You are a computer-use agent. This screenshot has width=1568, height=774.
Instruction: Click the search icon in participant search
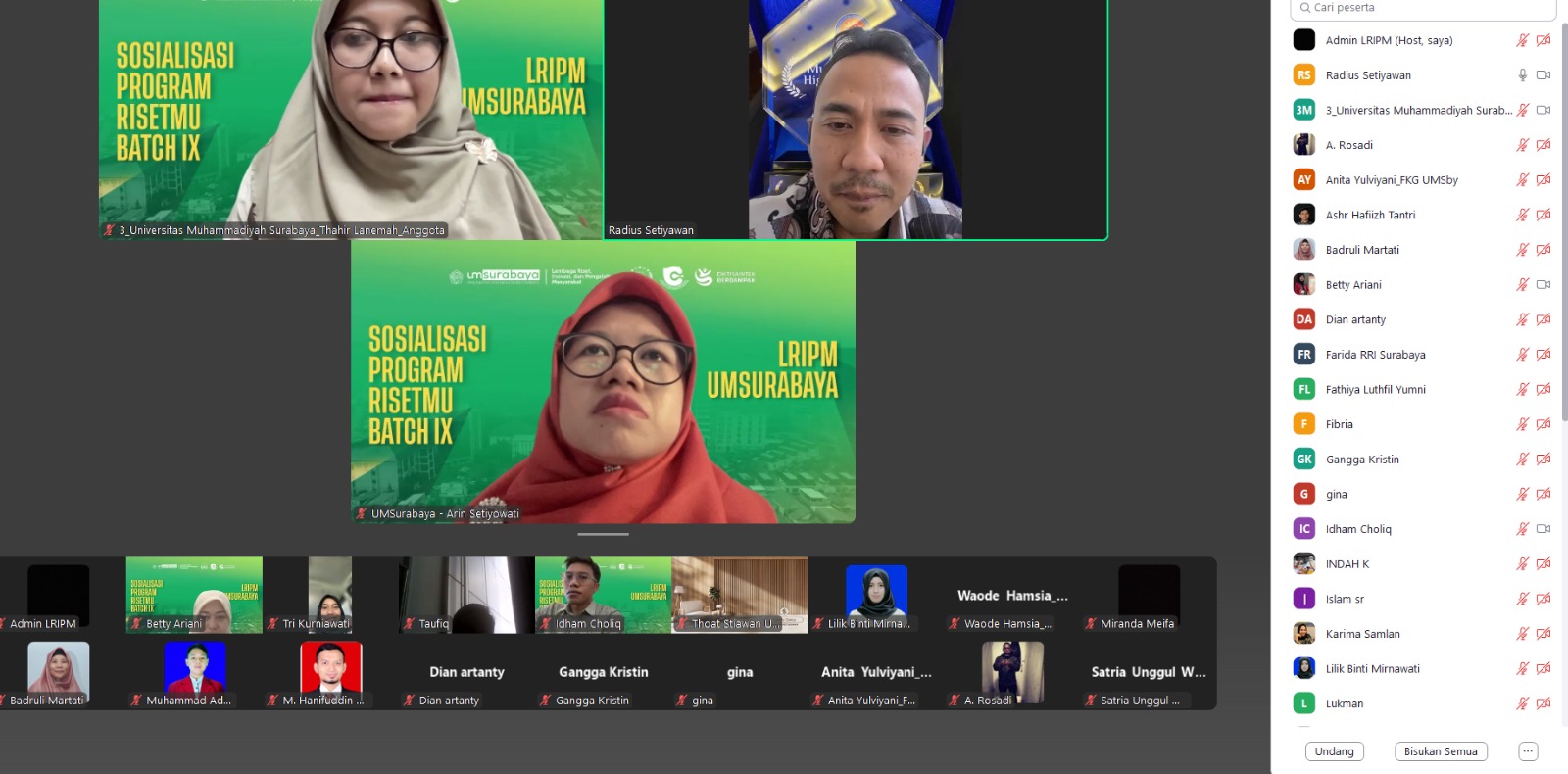[1305, 8]
